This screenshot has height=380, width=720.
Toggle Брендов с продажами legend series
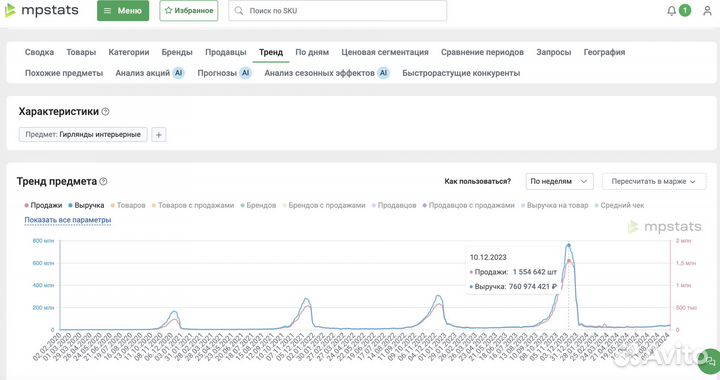click(324, 205)
